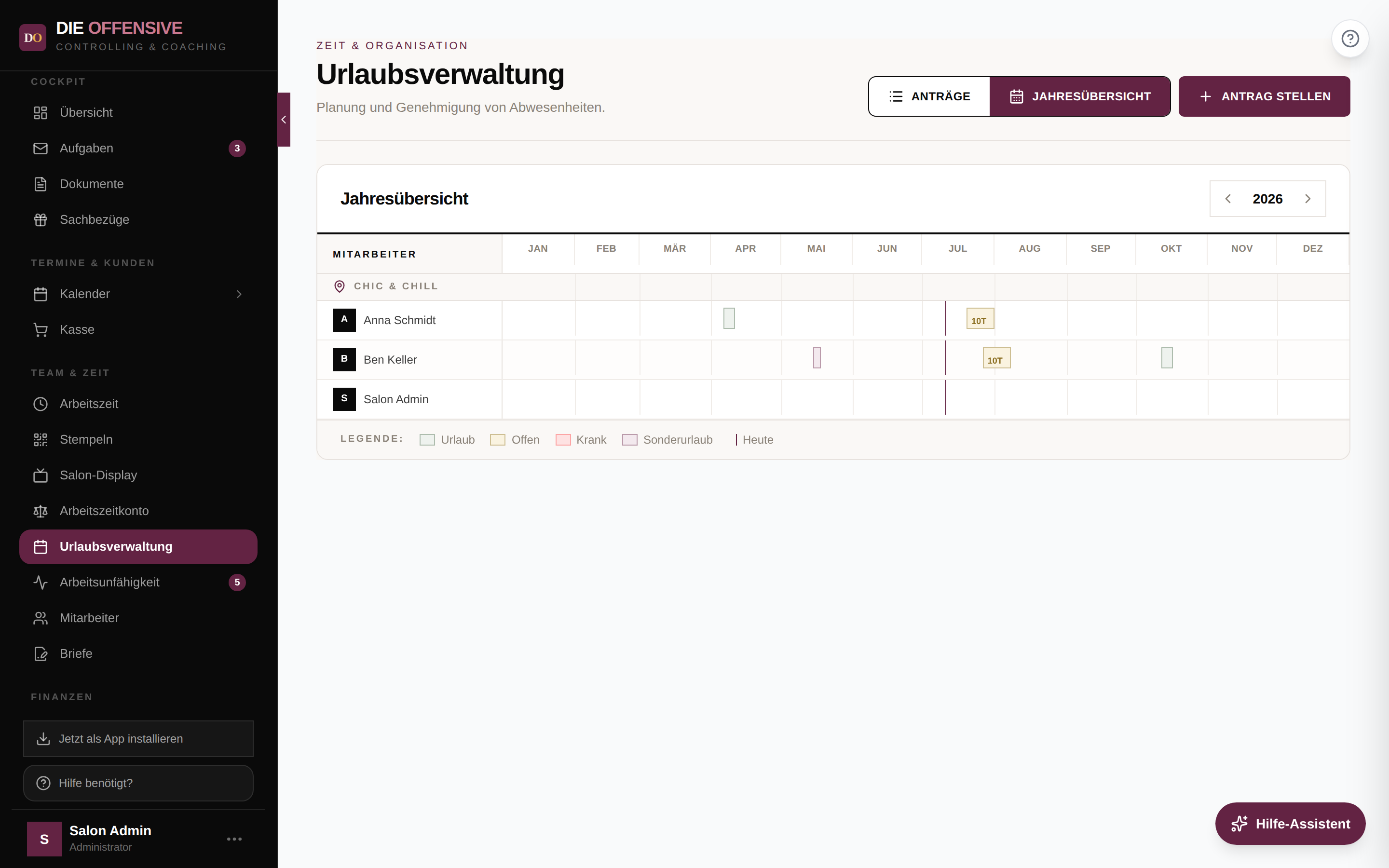The image size is (1389, 868).
Task: Click the location pin icon beside Chic & Chill
Action: click(339, 286)
